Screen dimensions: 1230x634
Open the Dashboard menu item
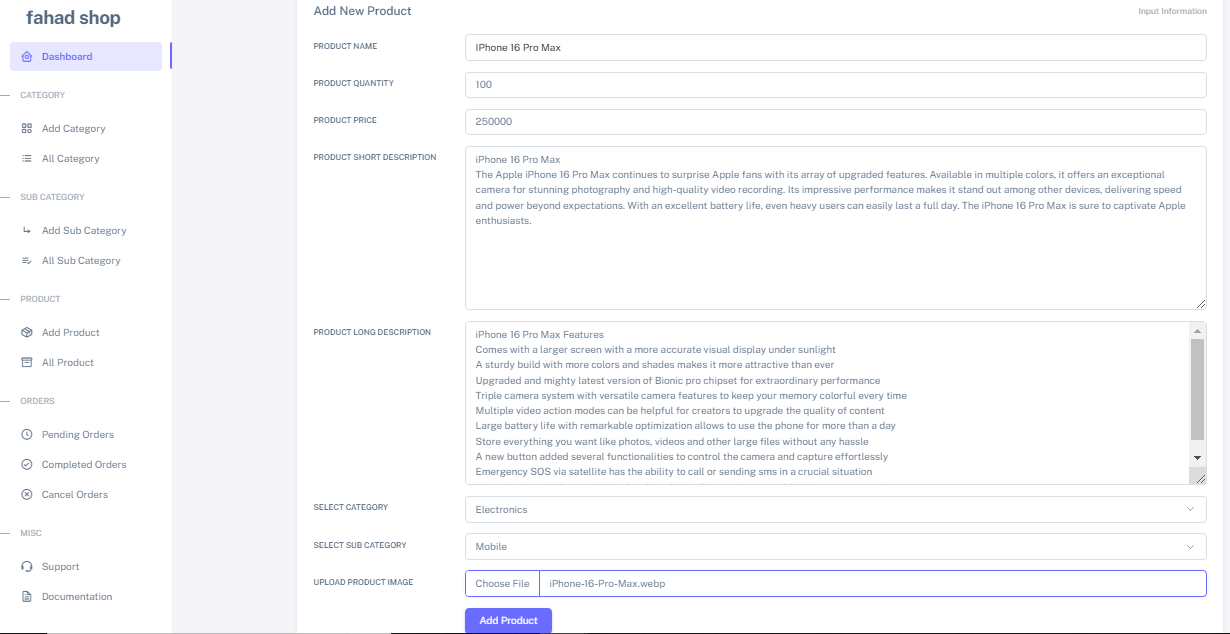[86, 57]
